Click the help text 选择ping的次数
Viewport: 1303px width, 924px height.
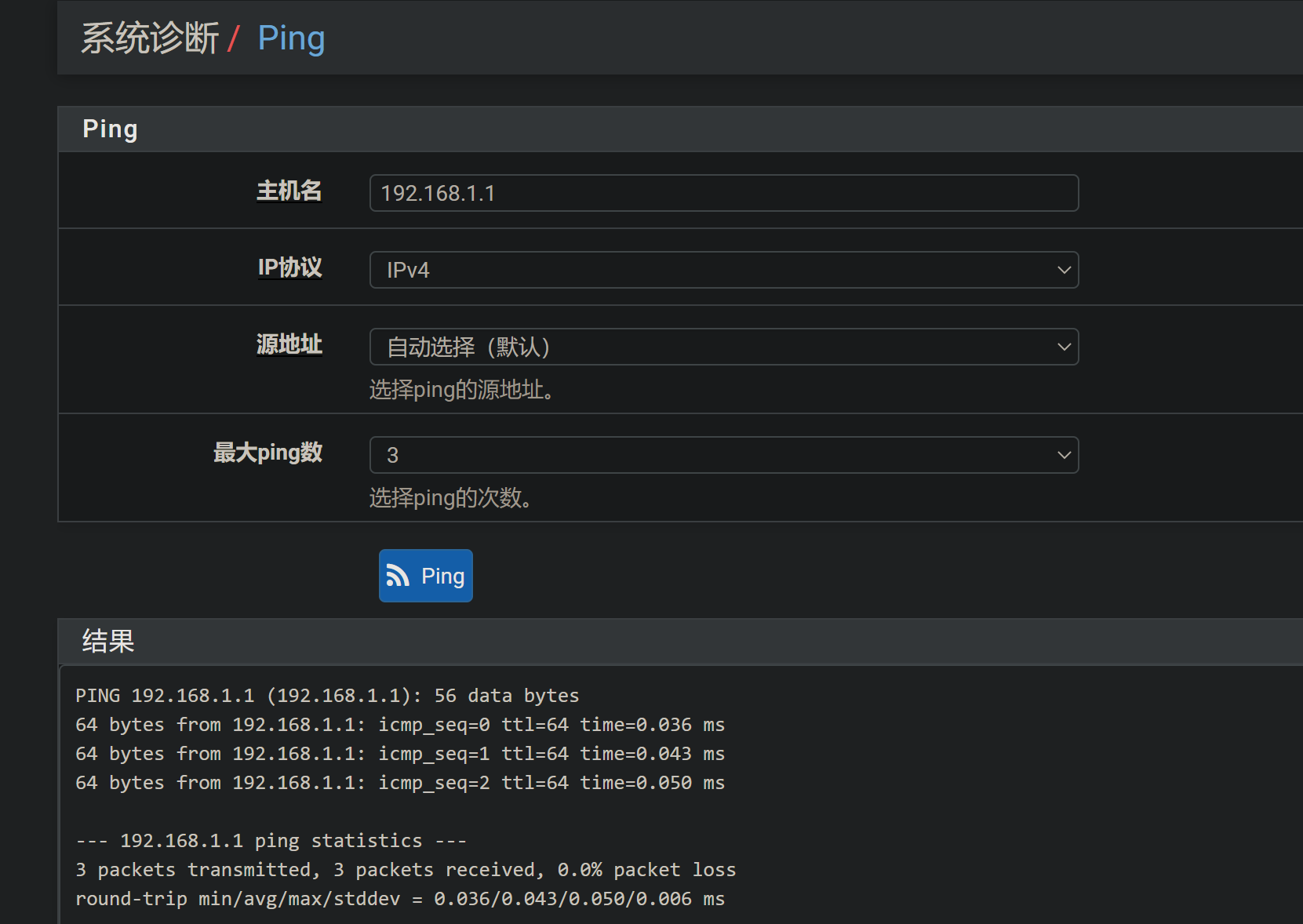(x=452, y=498)
